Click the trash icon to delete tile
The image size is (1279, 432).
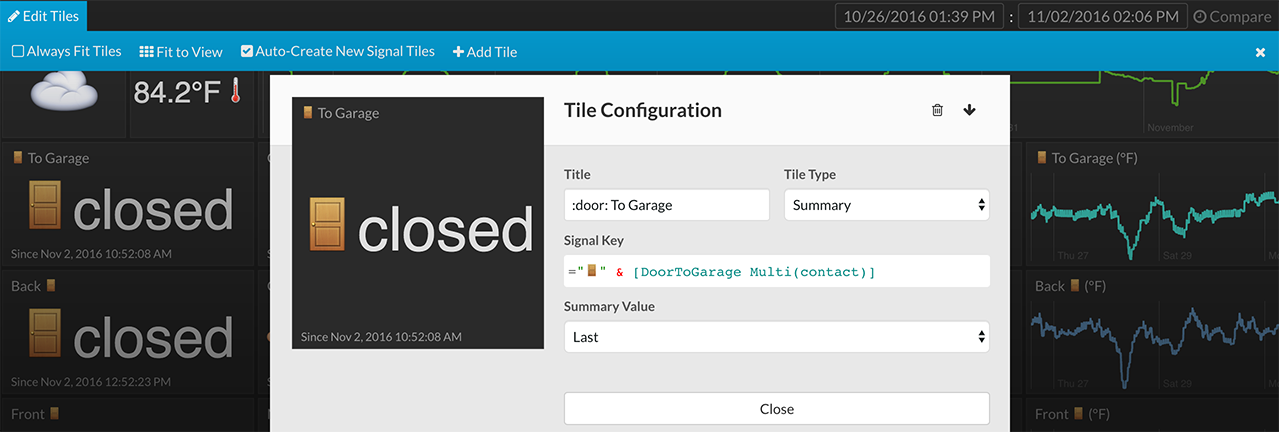pos(937,110)
